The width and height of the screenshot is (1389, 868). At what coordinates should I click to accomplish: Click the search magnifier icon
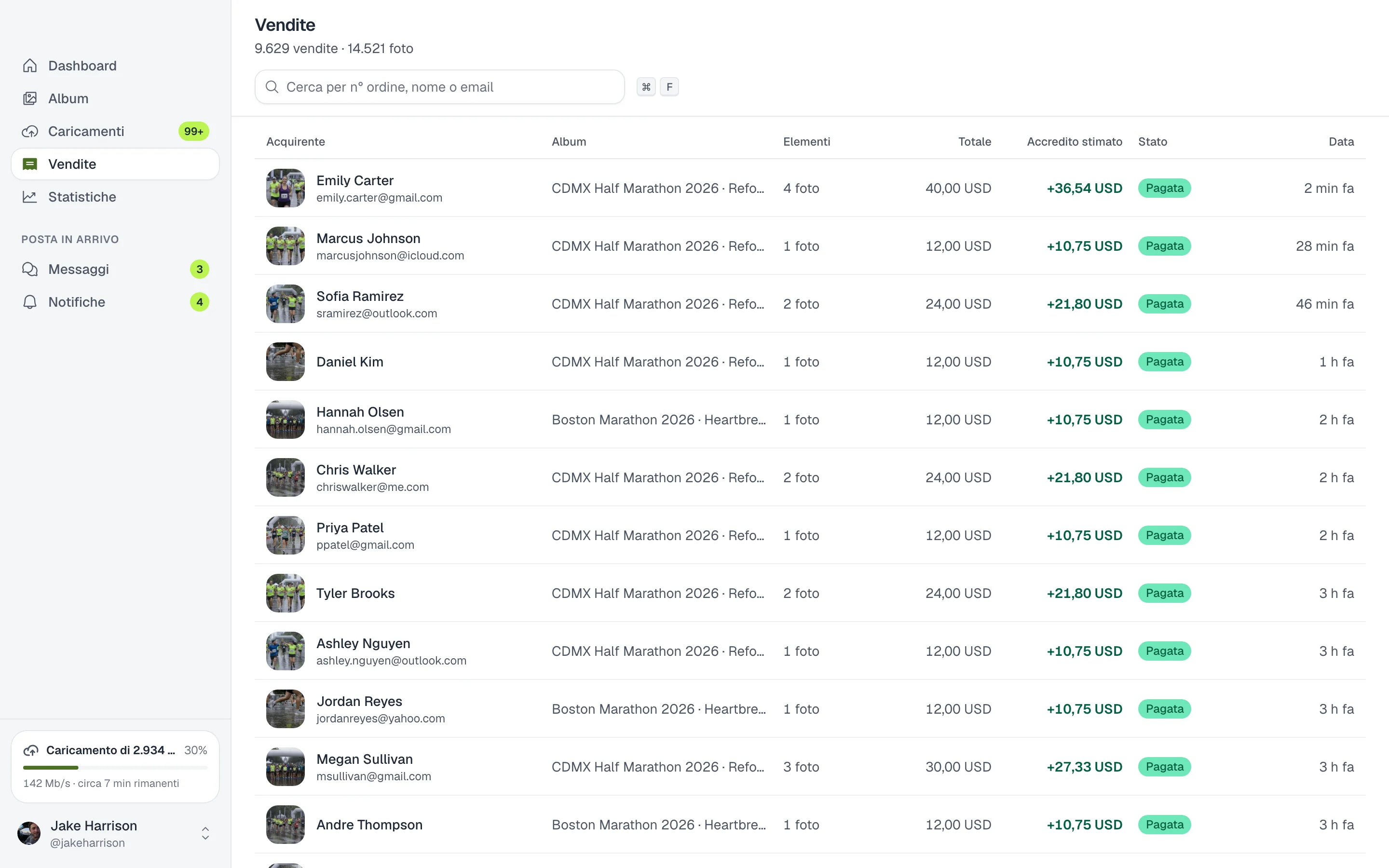272,87
